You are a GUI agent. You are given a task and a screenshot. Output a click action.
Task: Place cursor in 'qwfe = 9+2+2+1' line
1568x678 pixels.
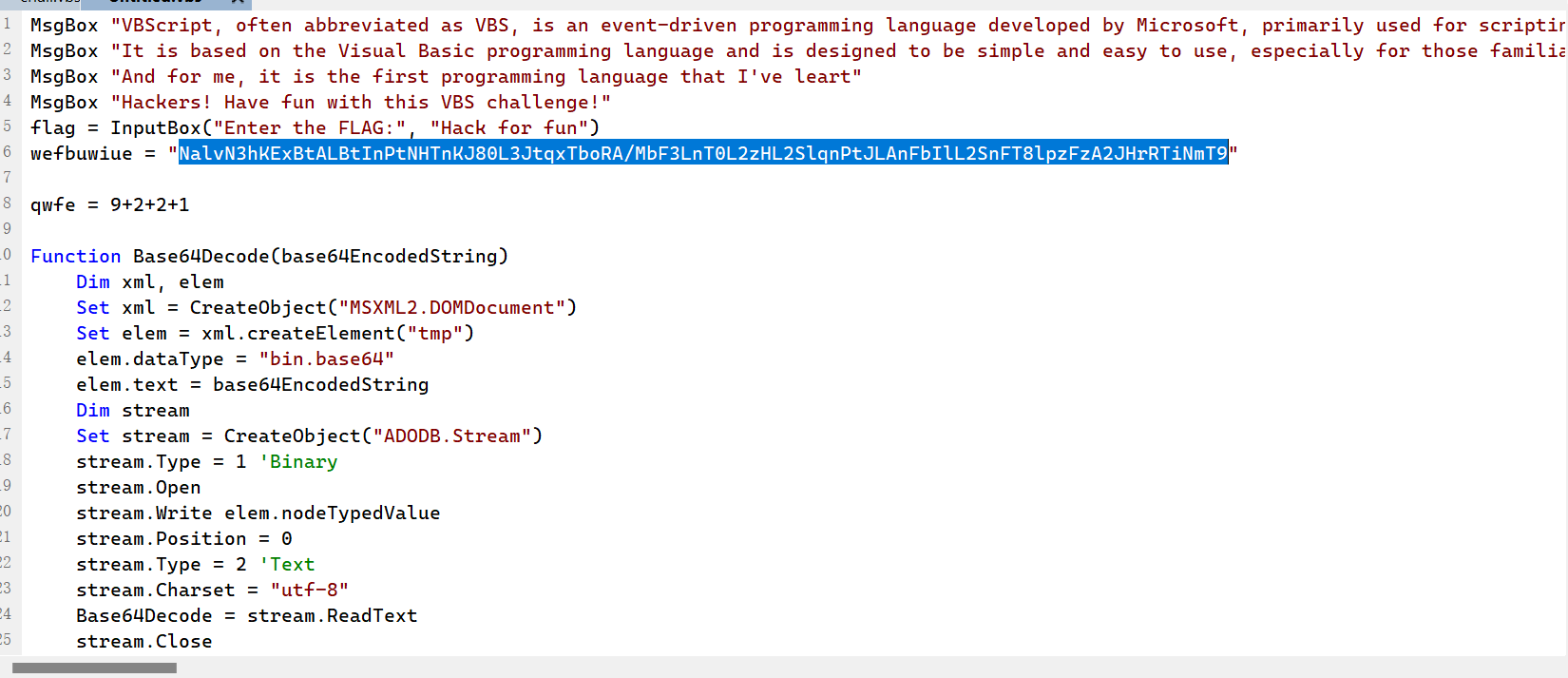(109, 204)
